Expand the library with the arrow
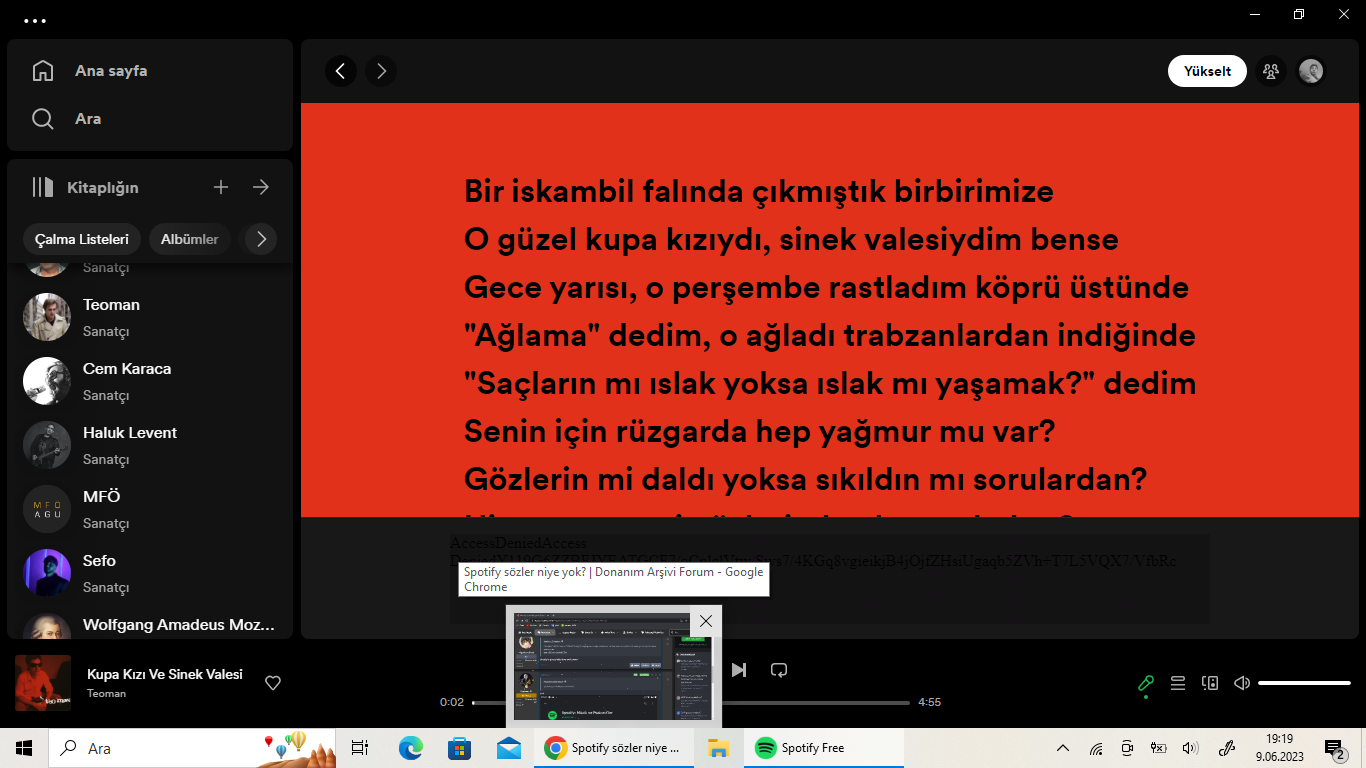Image resolution: width=1366 pixels, height=768 pixels. tap(261, 187)
